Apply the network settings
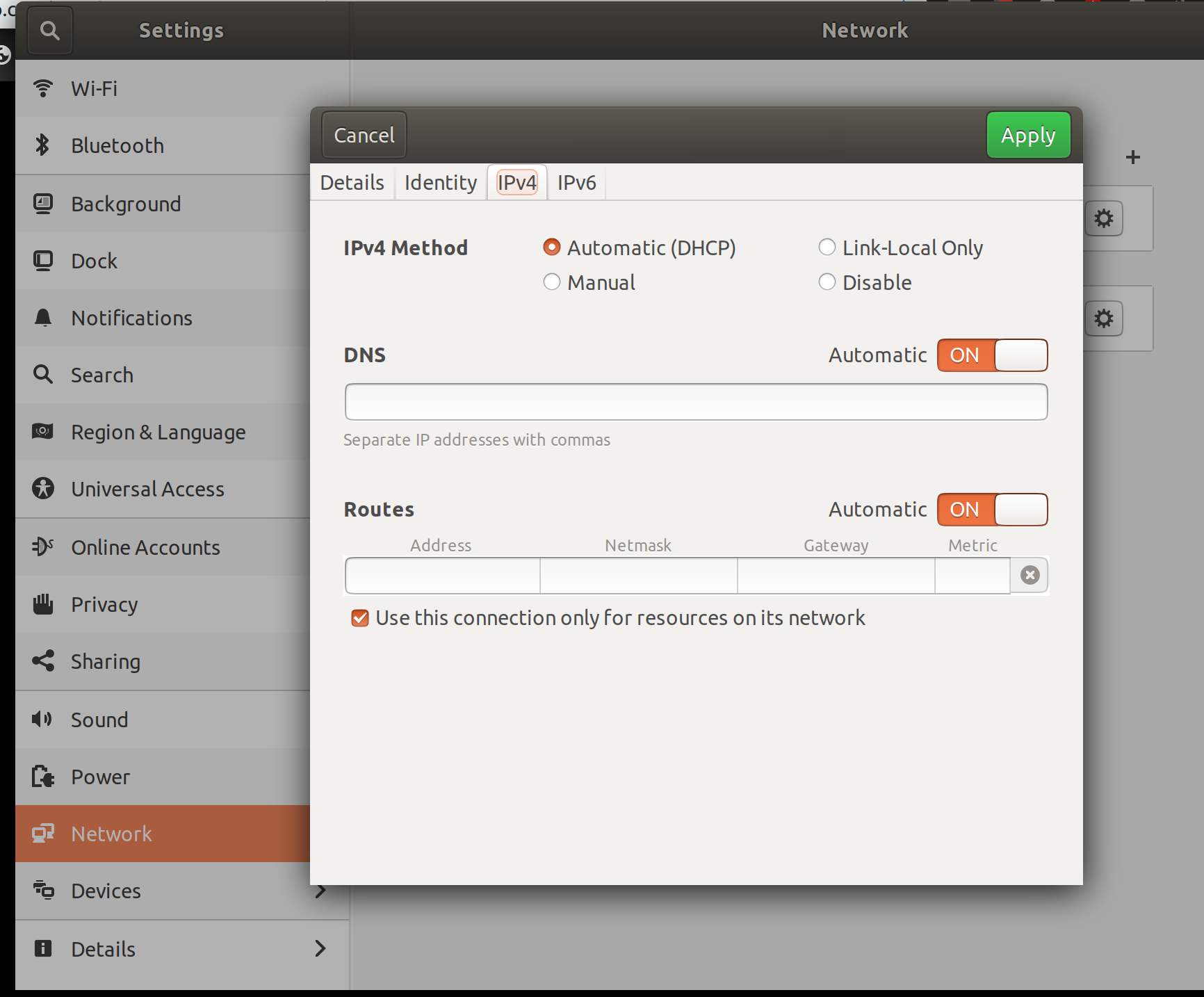This screenshot has width=1204, height=997. click(1028, 135)
